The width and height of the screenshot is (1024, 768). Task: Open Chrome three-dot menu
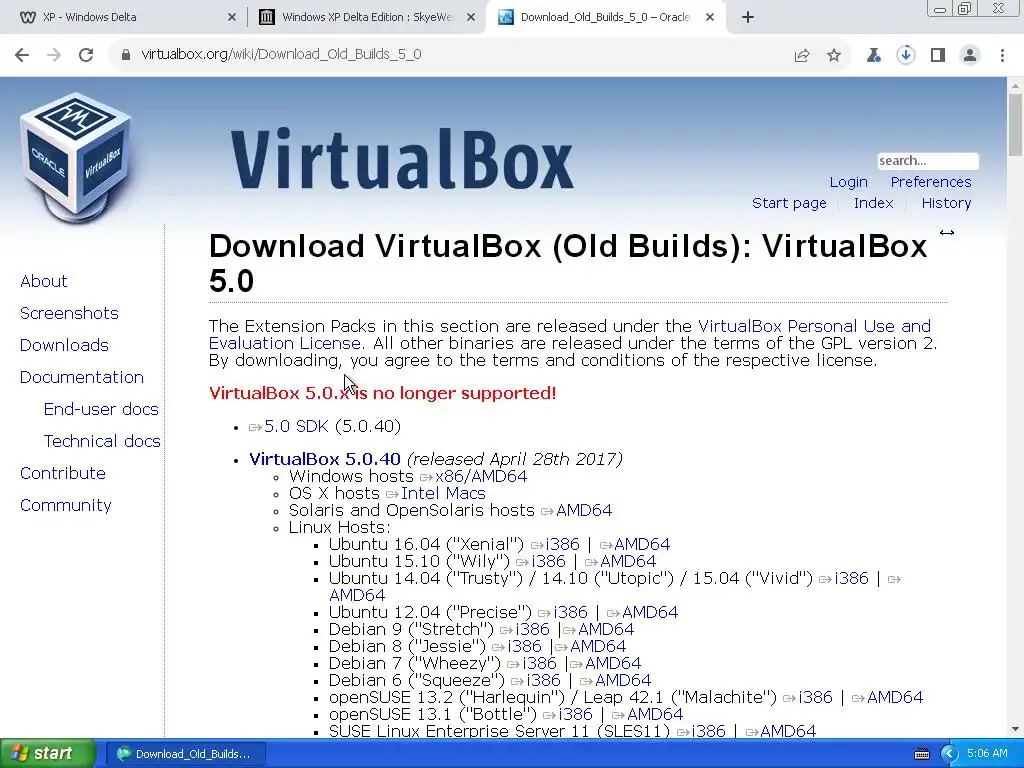1002,56
